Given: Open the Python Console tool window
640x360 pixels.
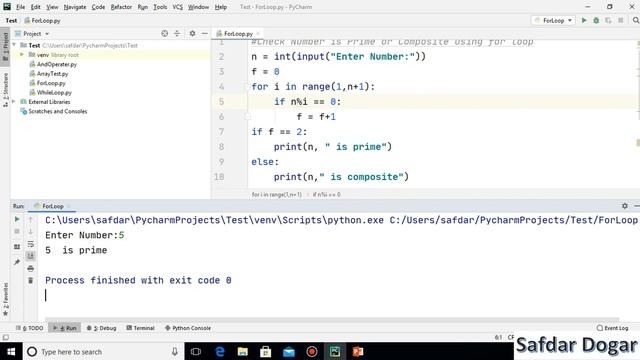Looking at the screenshot, I should click(188, 328).
